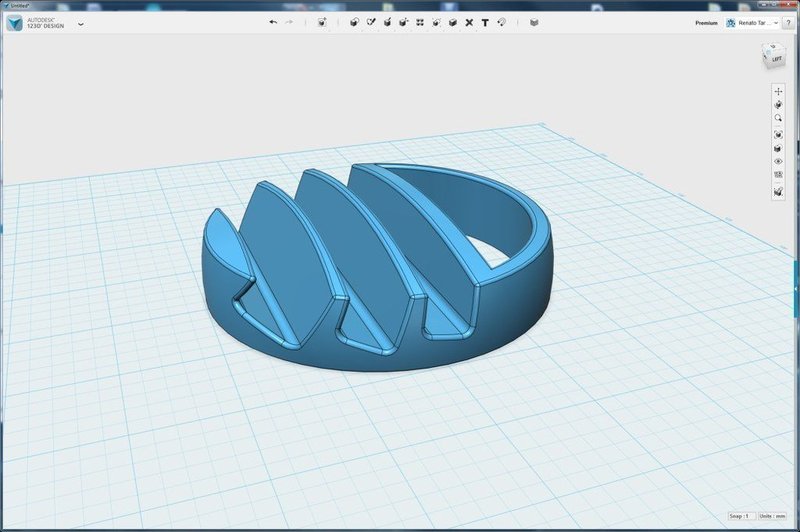Viewport: 800px width, 532px height.
Task: Select the Transform tool
Action: point(322,22)
